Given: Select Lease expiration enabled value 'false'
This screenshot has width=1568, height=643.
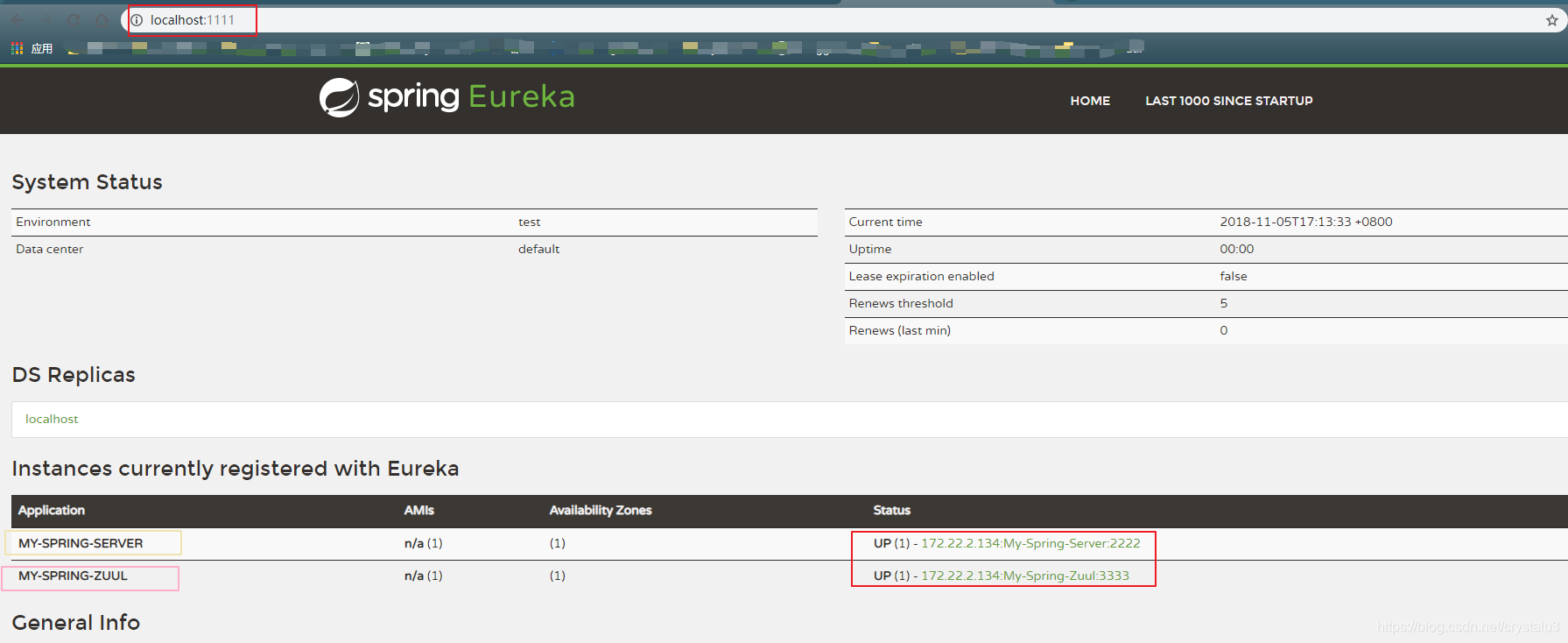Looking at the screenshot, I should click(1233, 276).
